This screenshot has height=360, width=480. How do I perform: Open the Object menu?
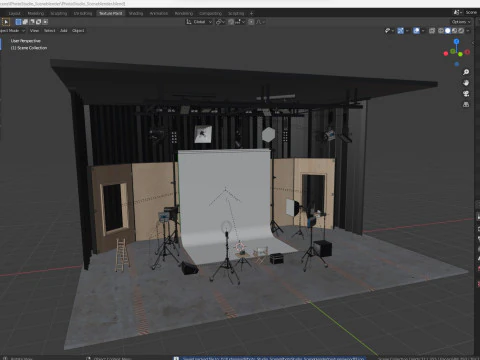78,31
